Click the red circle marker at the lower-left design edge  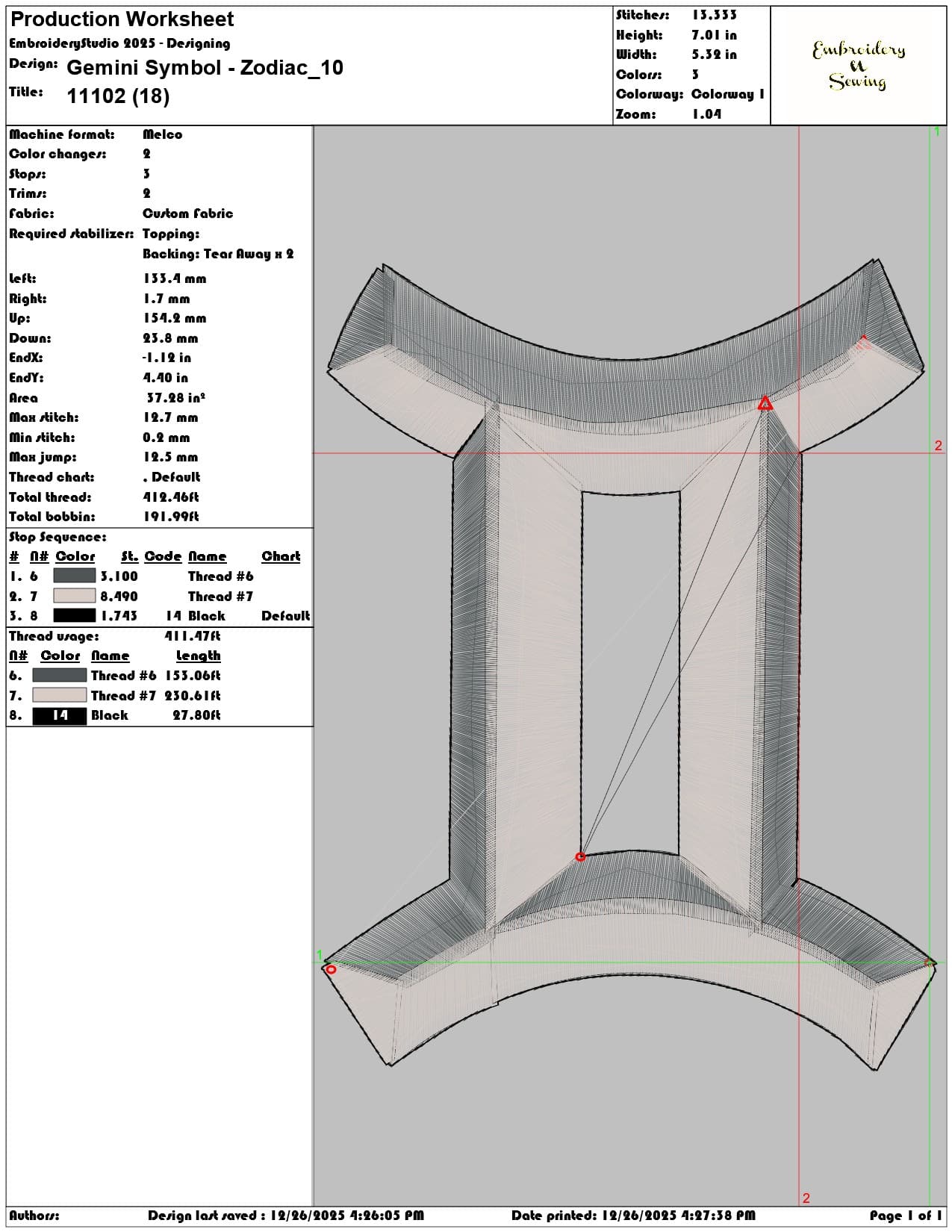point(331,969)
